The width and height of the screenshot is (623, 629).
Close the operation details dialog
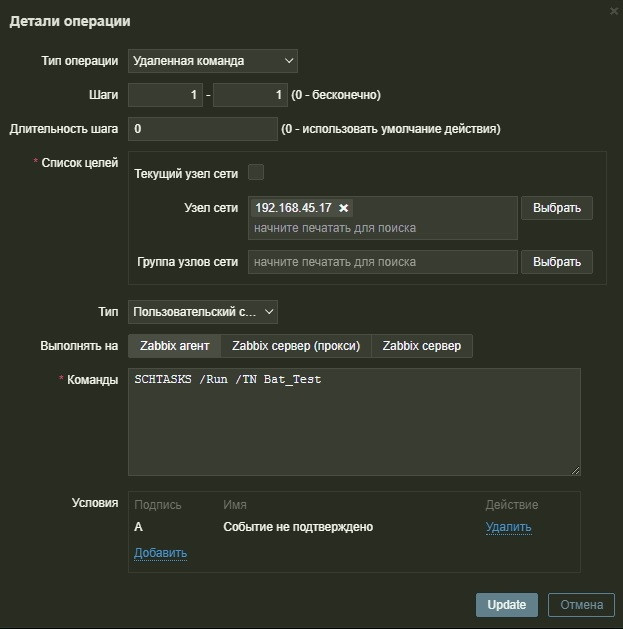(613, 11)
